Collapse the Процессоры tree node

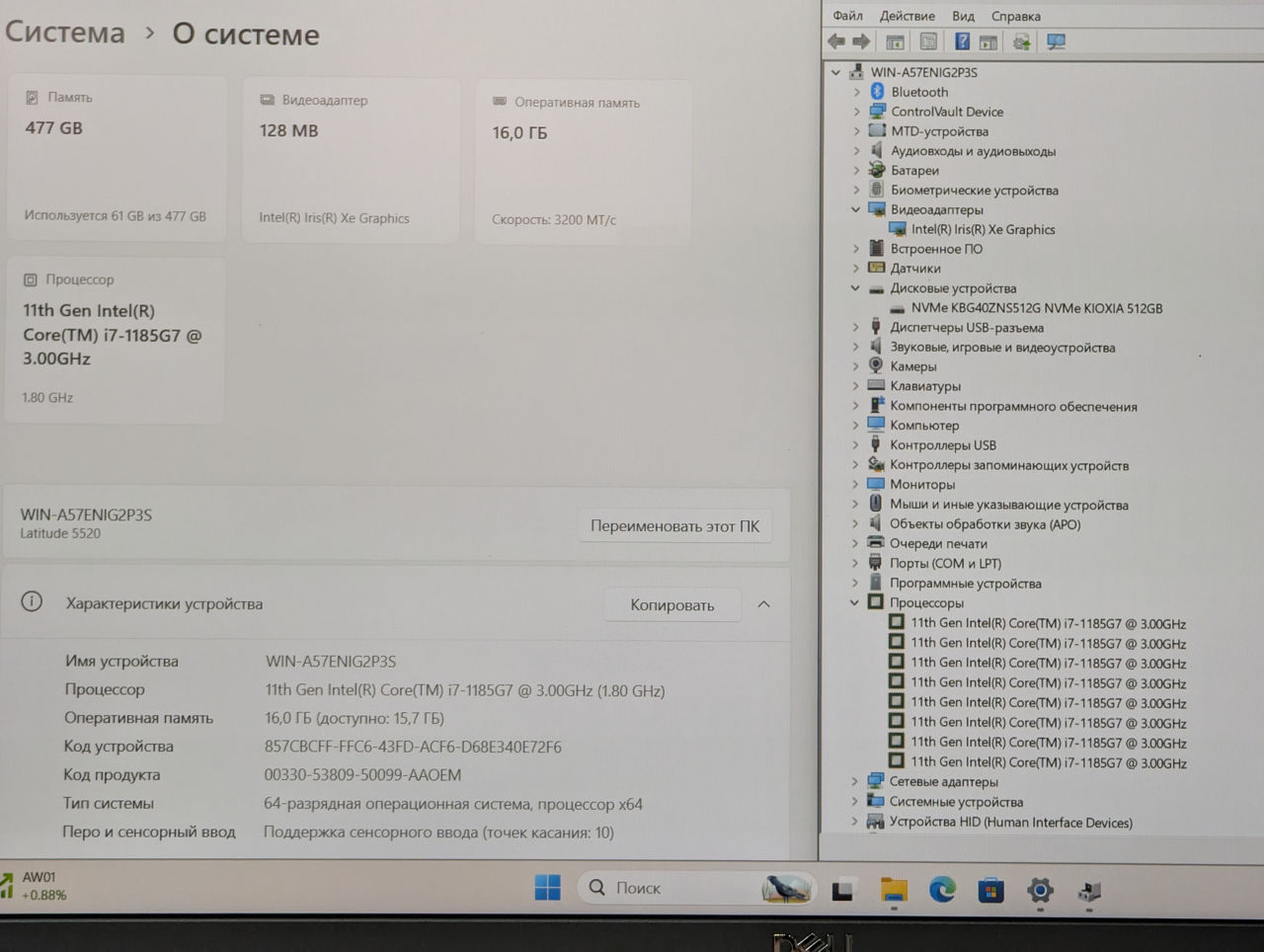855,602
